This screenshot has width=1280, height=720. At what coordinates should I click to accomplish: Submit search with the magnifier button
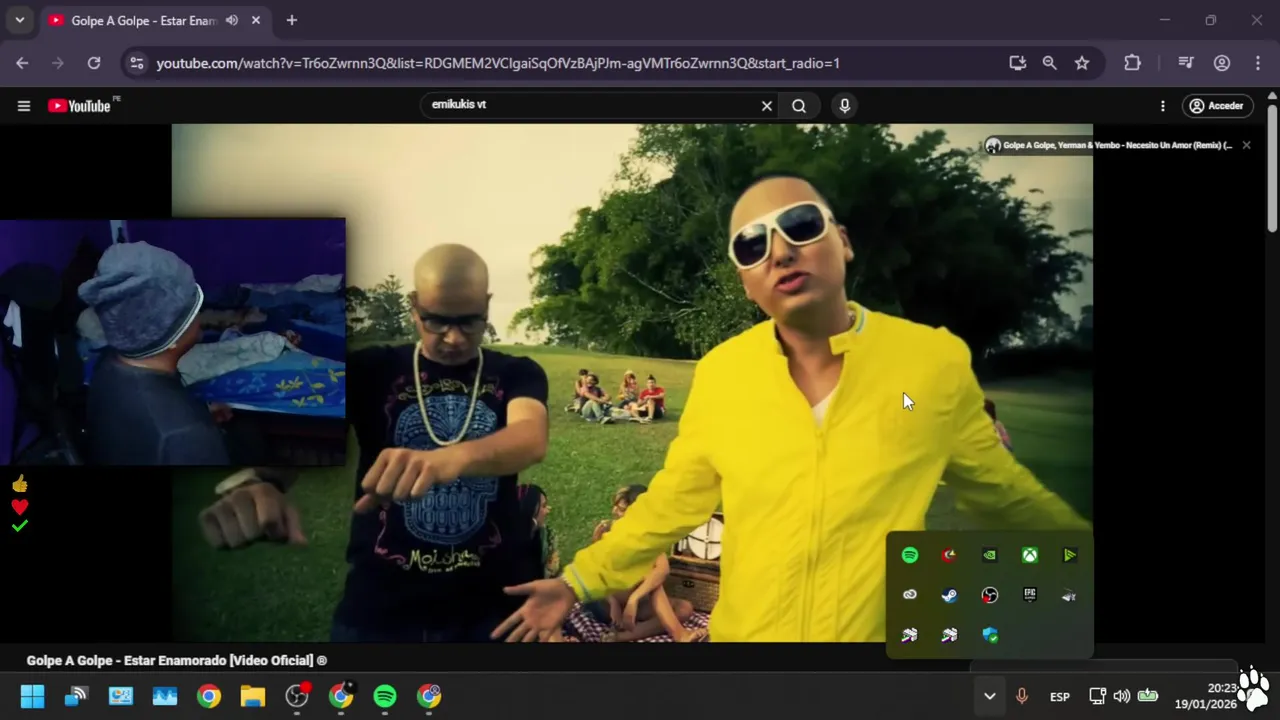click(799, 106)
